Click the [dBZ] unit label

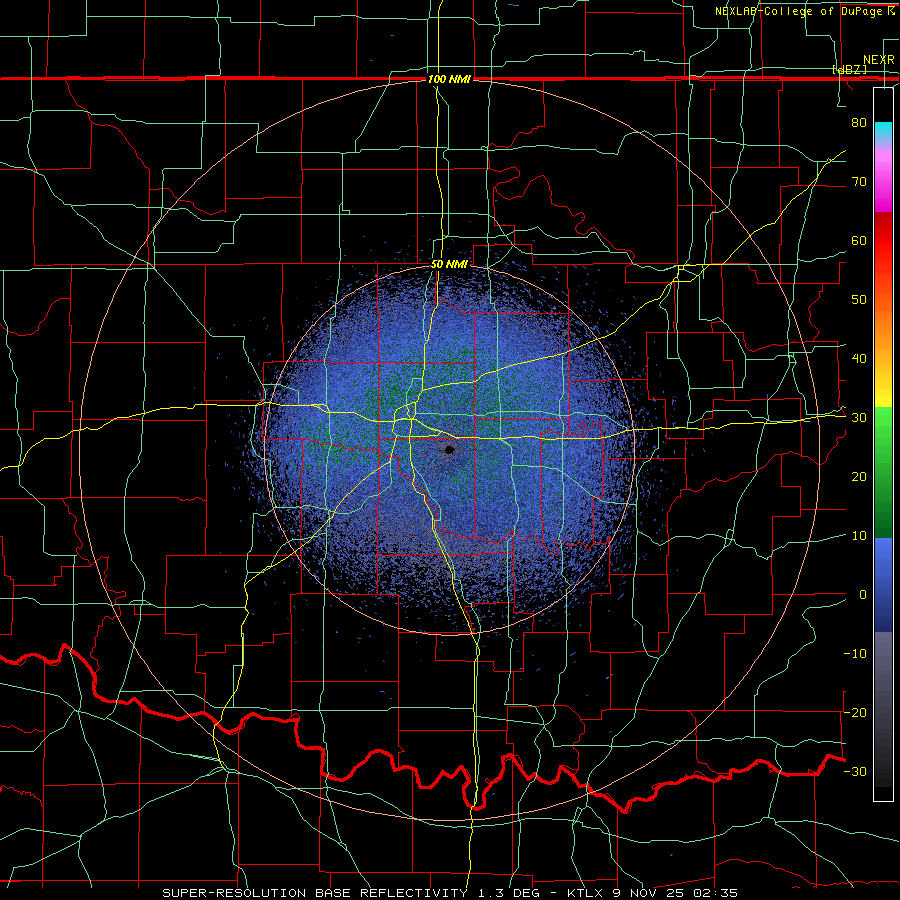(x=849, y=69)
